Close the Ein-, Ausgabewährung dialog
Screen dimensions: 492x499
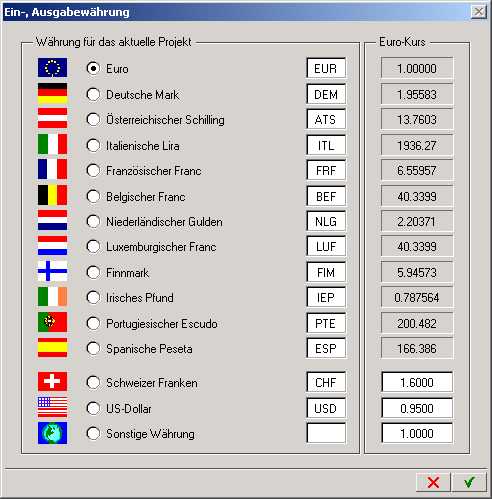(x=479, y=12)
